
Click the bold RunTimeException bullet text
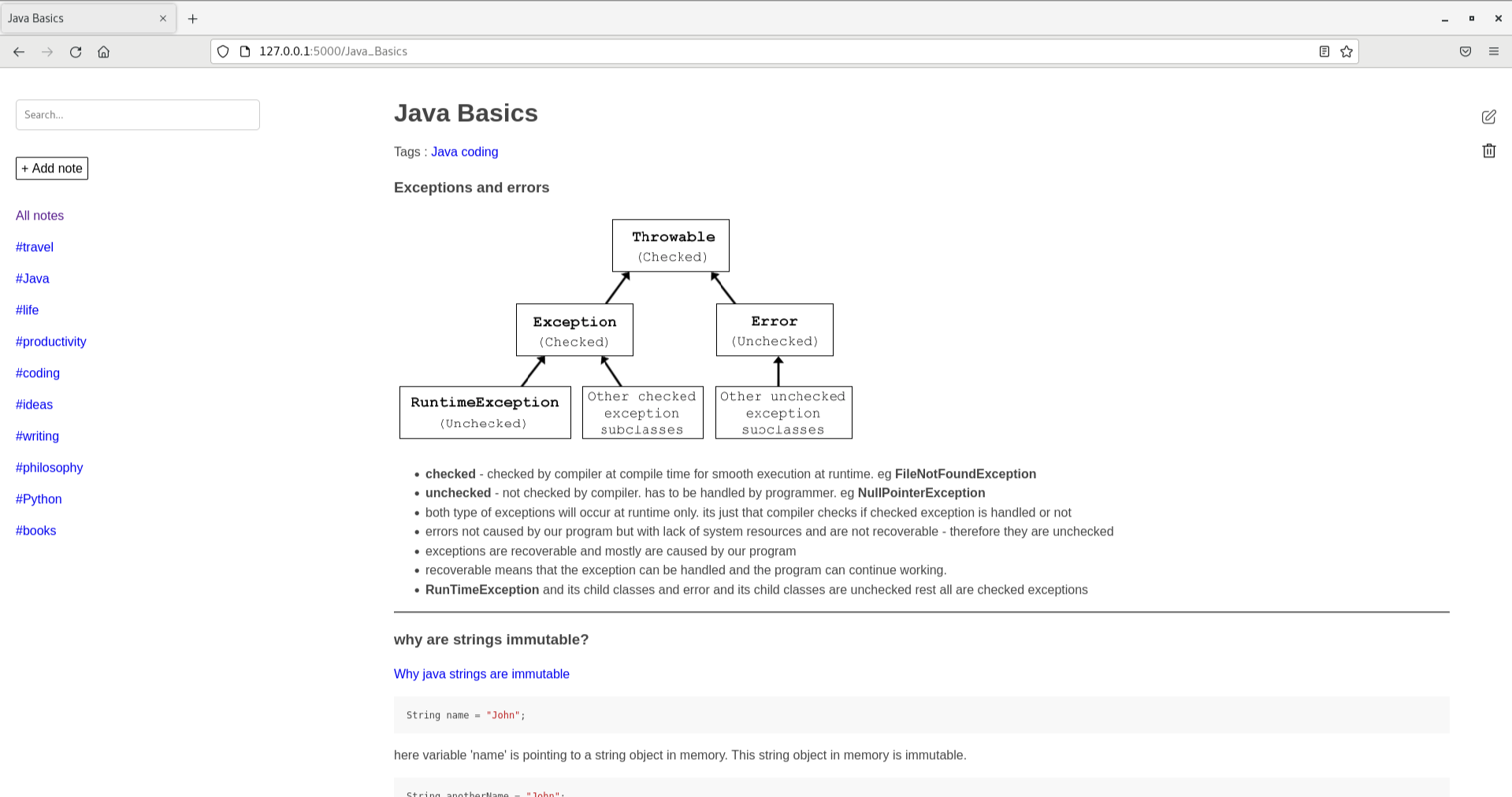(482, 590)
